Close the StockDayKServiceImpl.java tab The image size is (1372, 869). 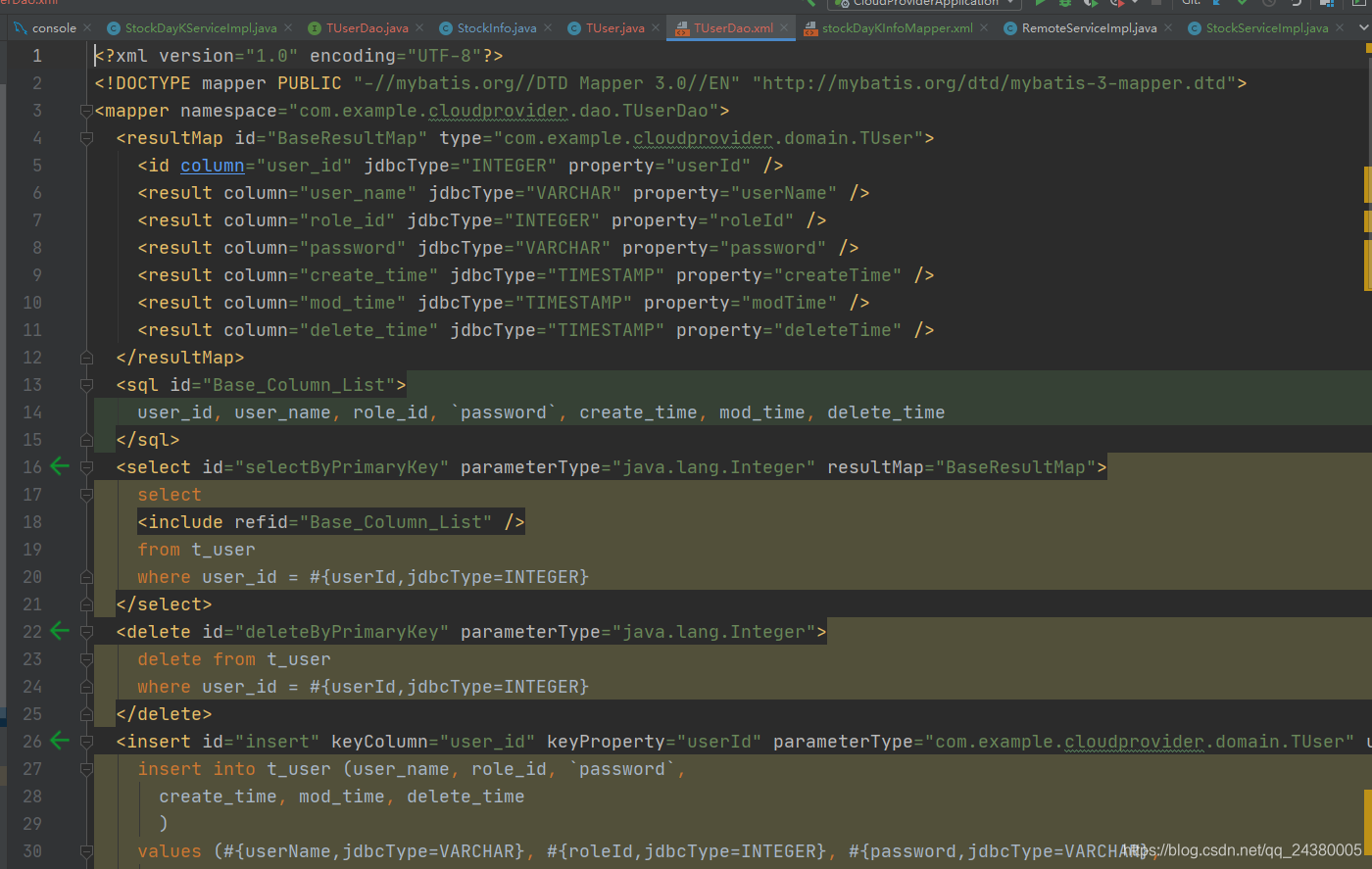(x=288, y=28)
